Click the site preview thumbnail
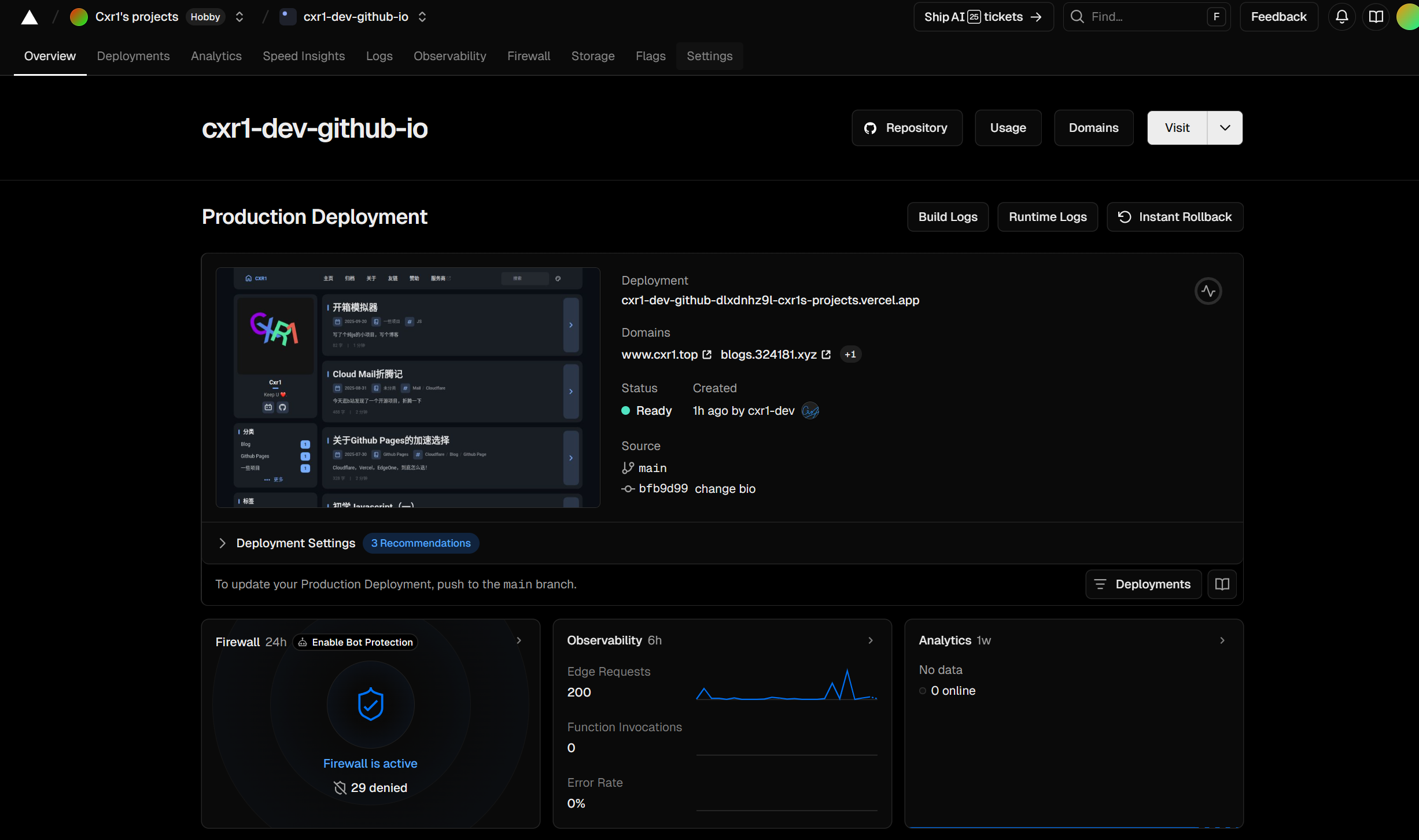 click(x=408, y=388)
